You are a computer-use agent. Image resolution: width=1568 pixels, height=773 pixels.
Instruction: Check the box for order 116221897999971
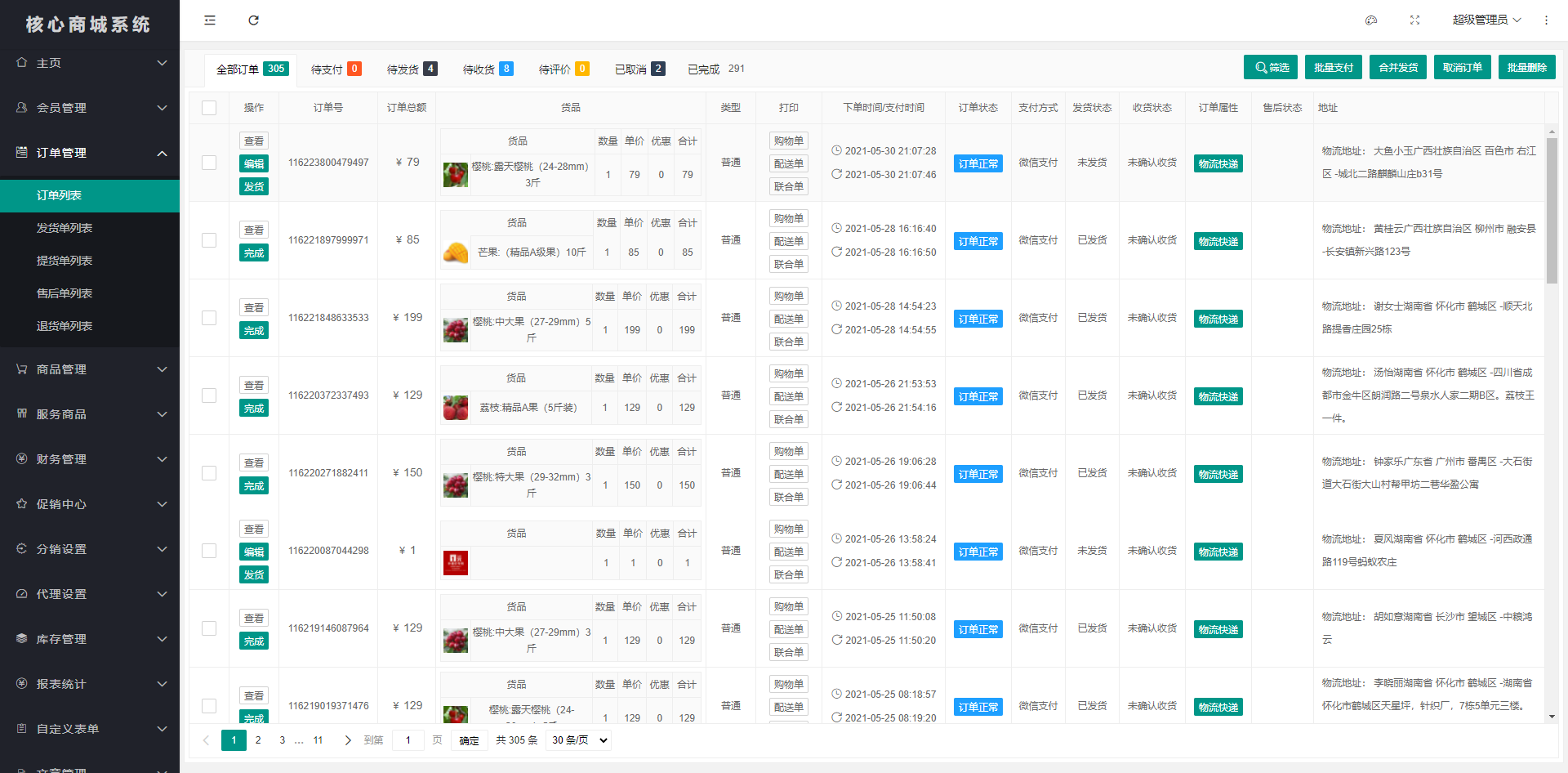pos(209,240)
